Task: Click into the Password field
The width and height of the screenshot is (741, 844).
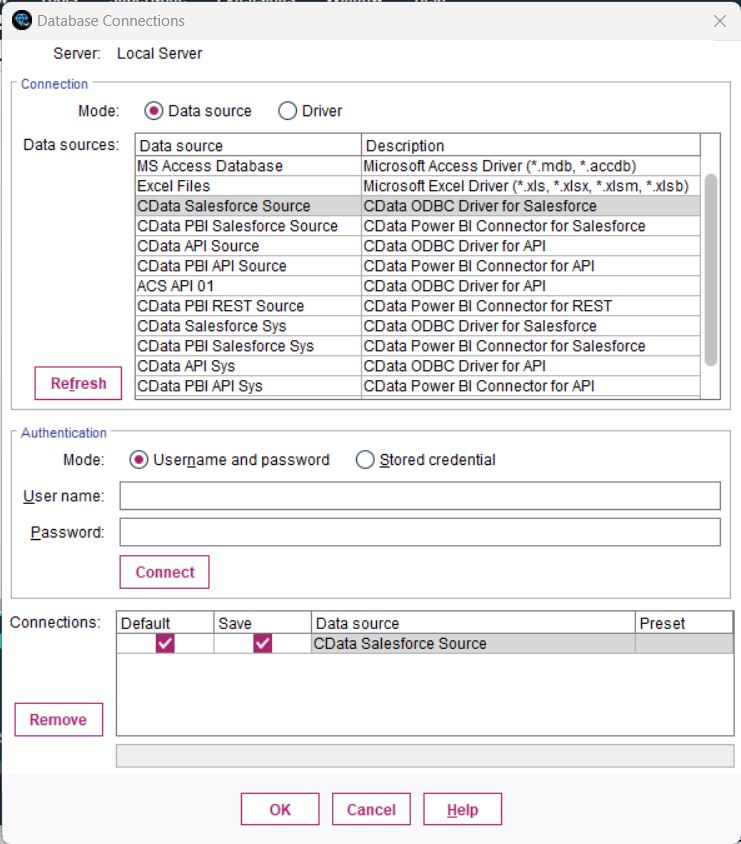Action: 420,532
